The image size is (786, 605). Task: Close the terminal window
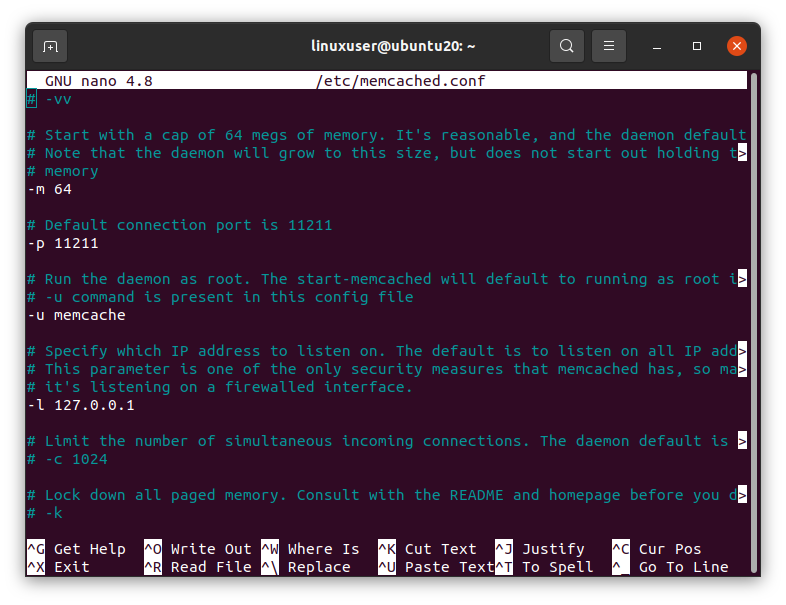(736, 46)
